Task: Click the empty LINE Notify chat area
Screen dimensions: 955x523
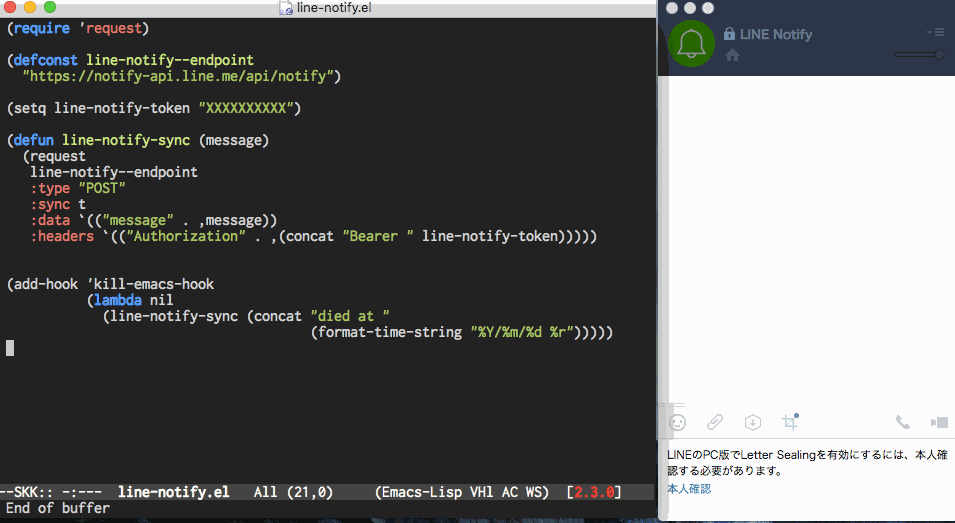Action: [810, 240]
